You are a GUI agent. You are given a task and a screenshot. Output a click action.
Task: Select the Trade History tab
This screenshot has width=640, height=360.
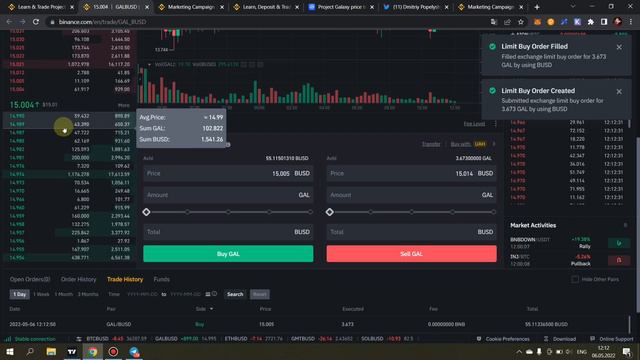[125, 280]
